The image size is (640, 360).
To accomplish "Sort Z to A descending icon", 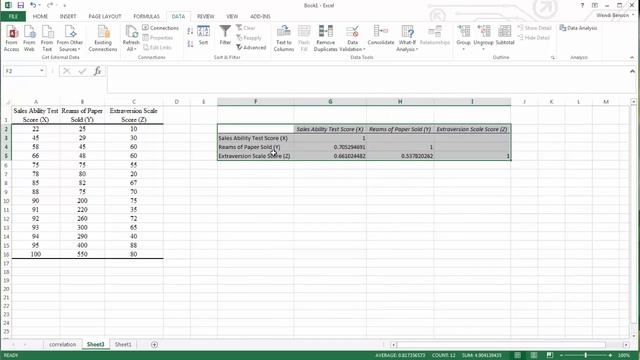I will (x=190, y=44).
